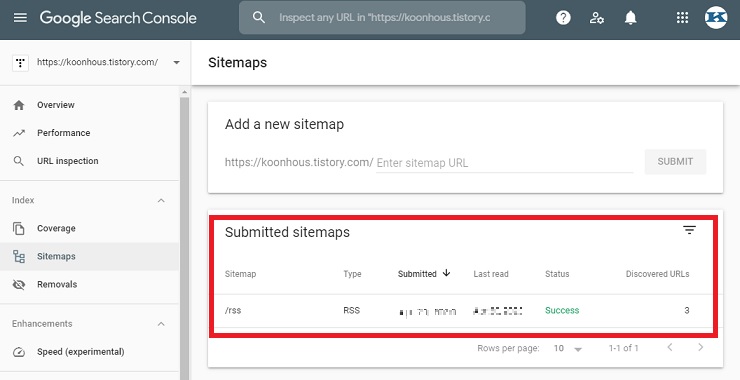Click the Success status text
Screen dimensions: 740x380
tap(562, 311)
